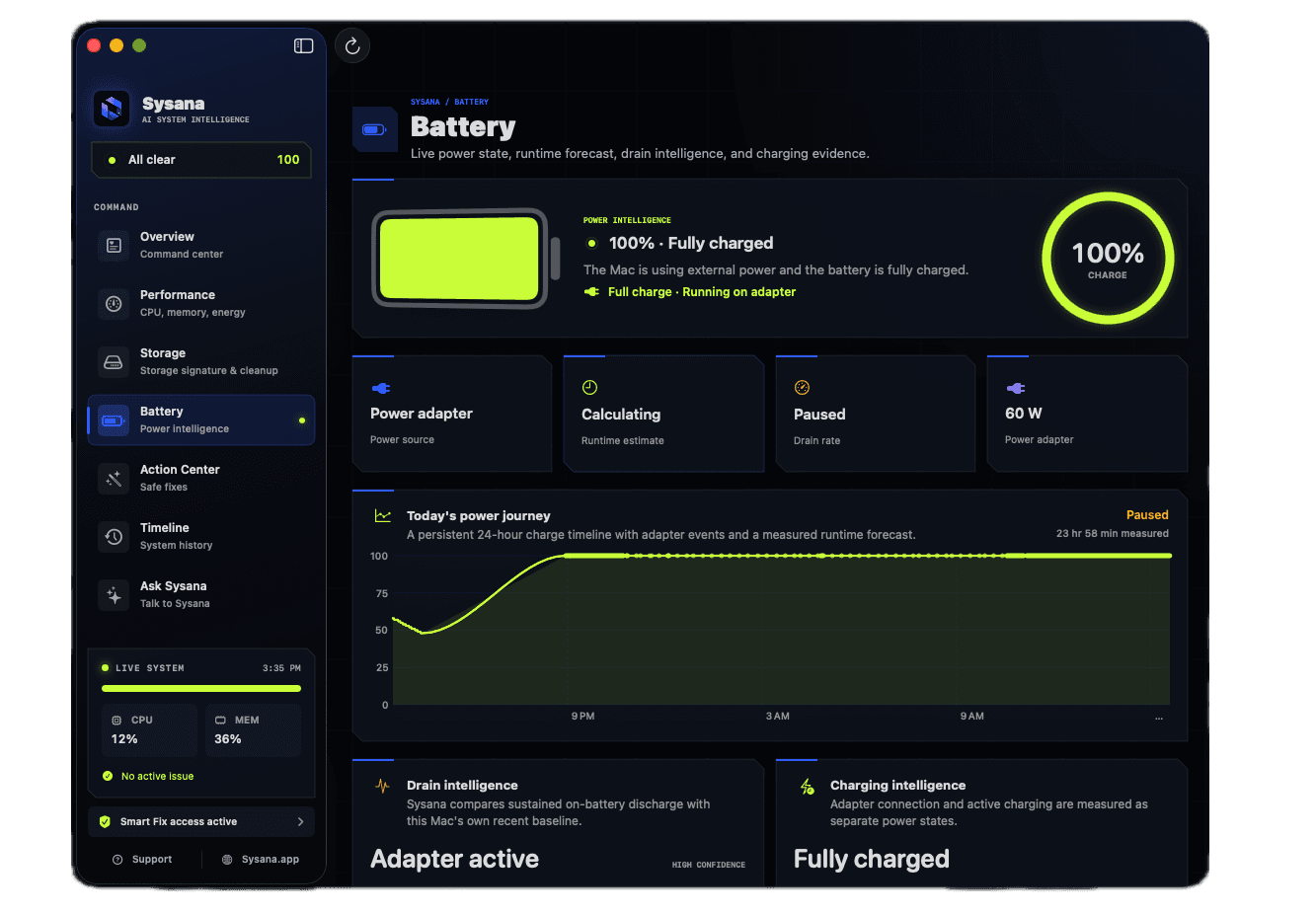Screen dimensions: 1316x914
Task: Click the Calculating runtime estimate card
Action: coord(663,414)
